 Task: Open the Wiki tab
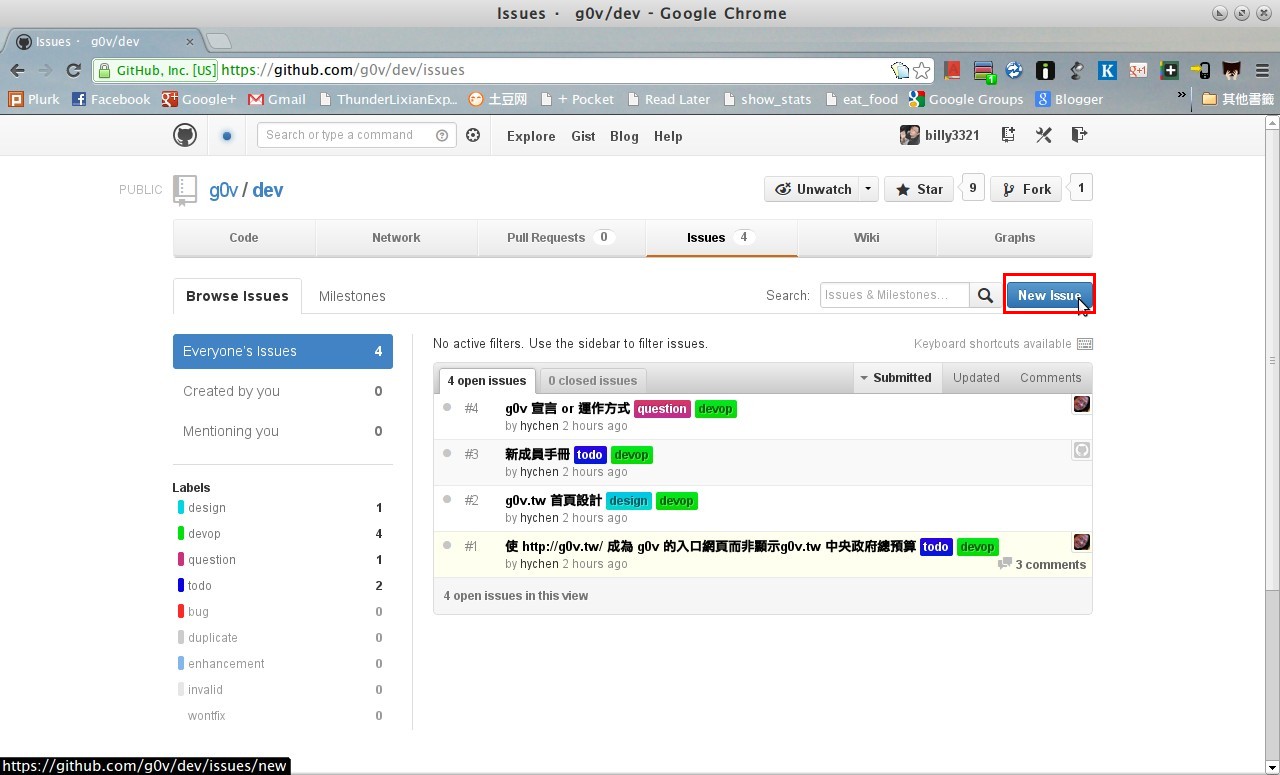867,238
